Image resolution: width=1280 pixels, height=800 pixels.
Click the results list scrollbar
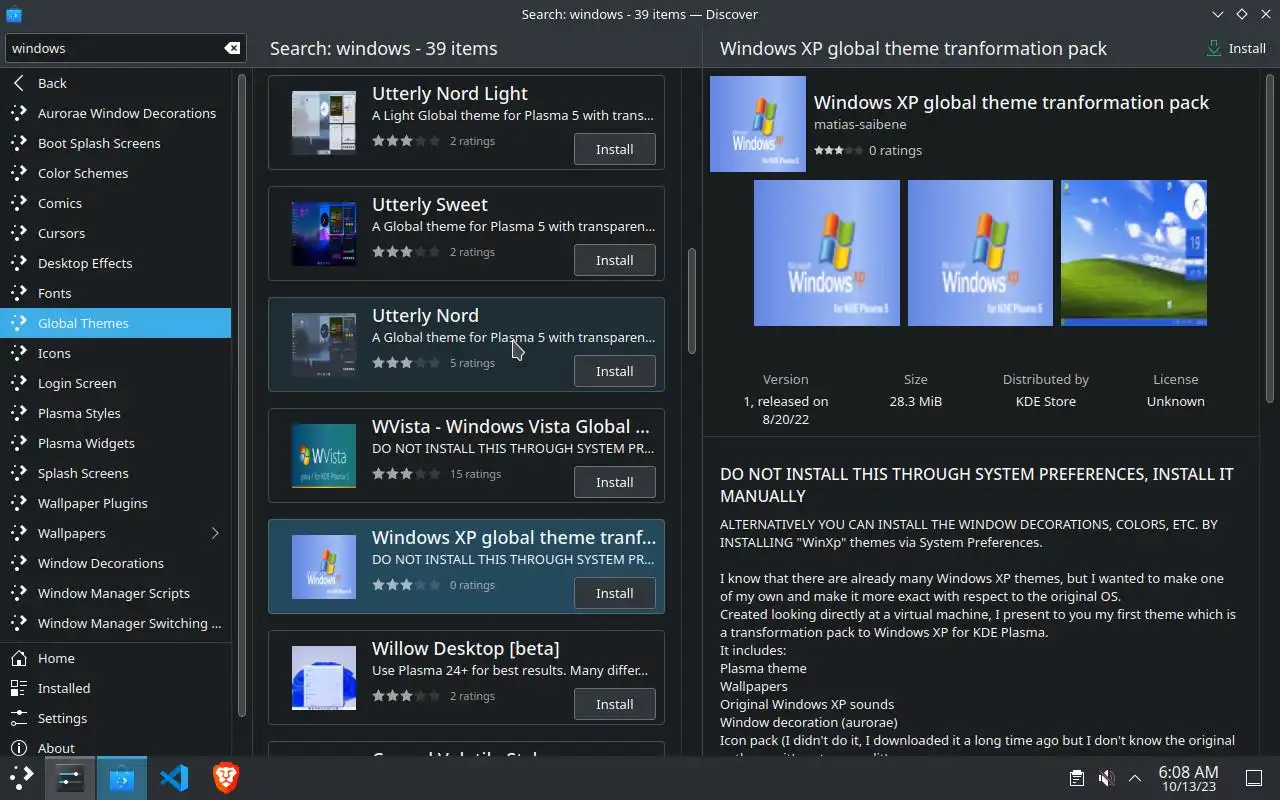pos(691,300)
